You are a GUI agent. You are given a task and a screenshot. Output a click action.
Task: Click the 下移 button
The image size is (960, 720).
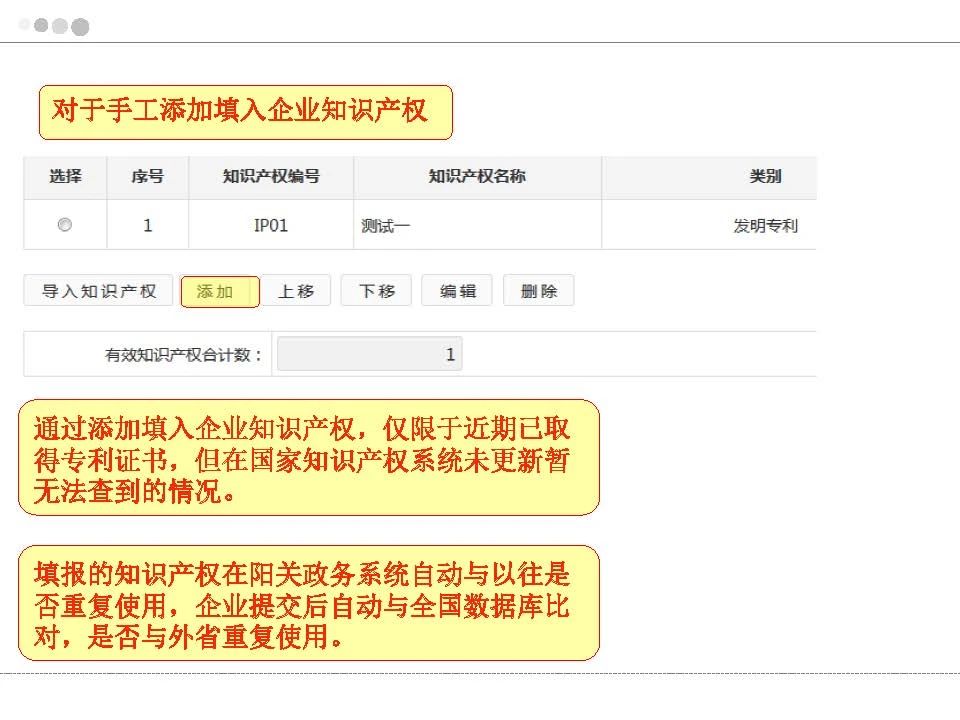377,291
